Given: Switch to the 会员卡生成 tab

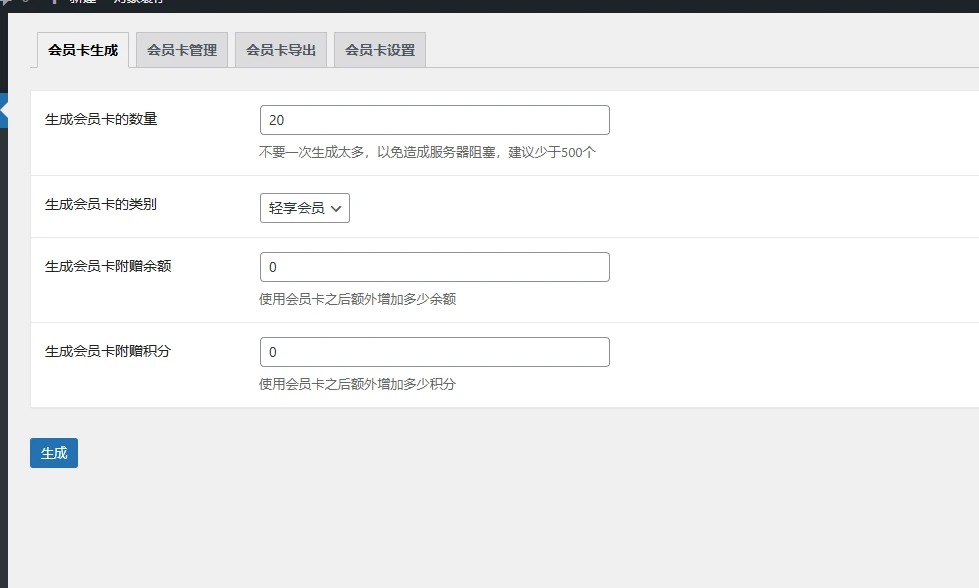Looking at the screenshot, I should click(x=83, y=50).
